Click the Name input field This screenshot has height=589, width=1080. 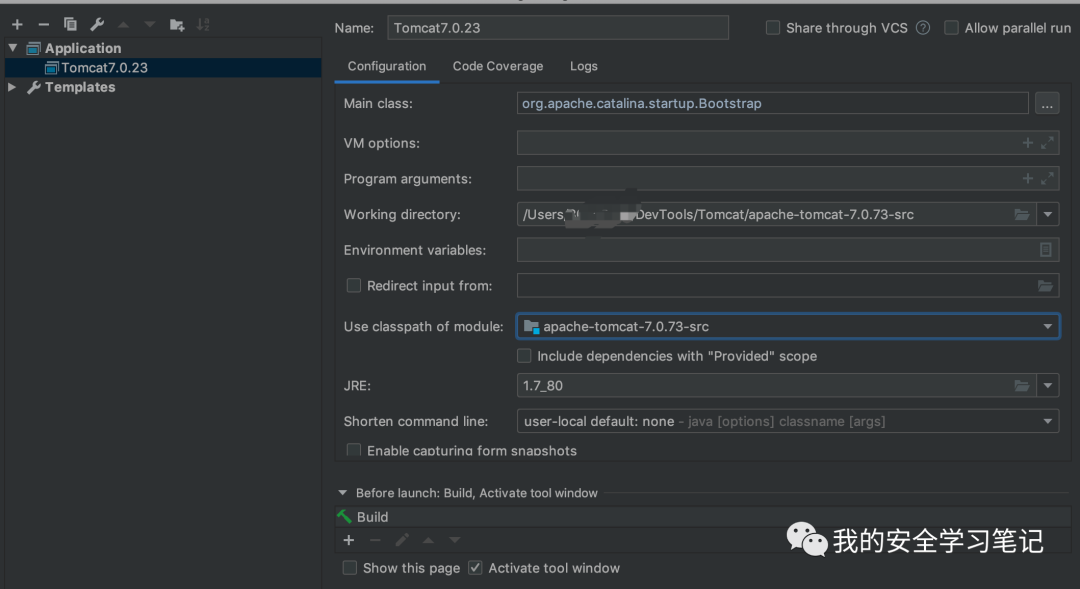click(557, 28)
